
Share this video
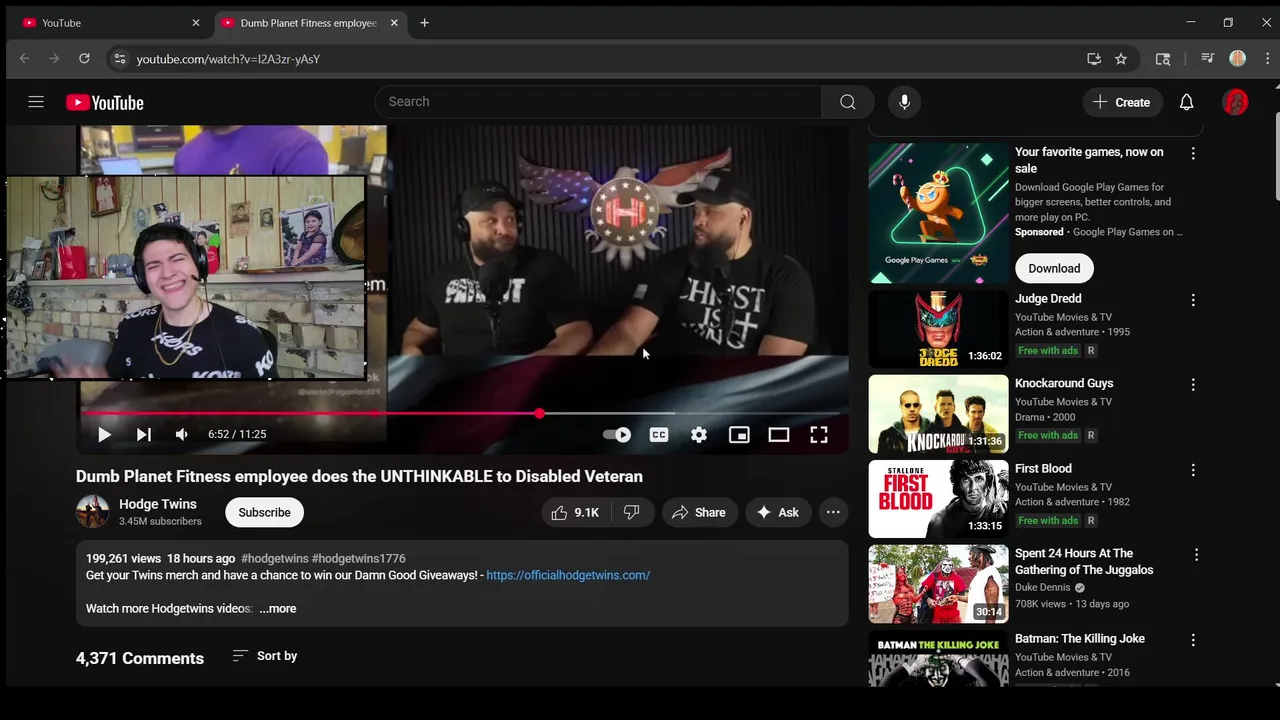pos(699,512)
